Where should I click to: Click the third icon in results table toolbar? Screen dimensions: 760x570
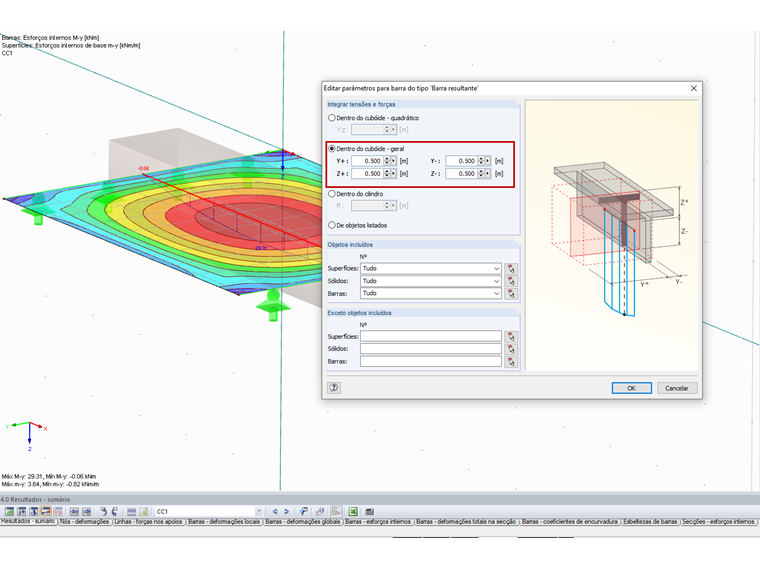[33, 511]
